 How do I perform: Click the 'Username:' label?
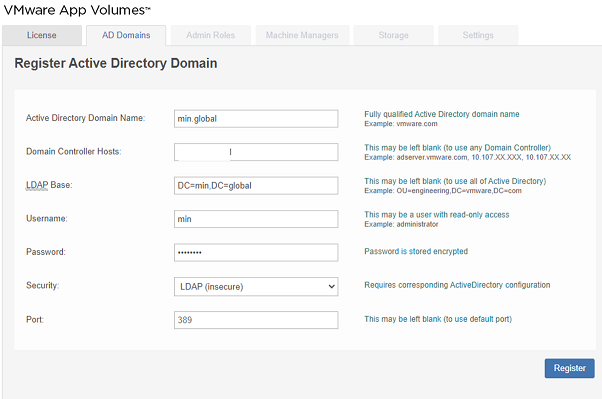46,219
